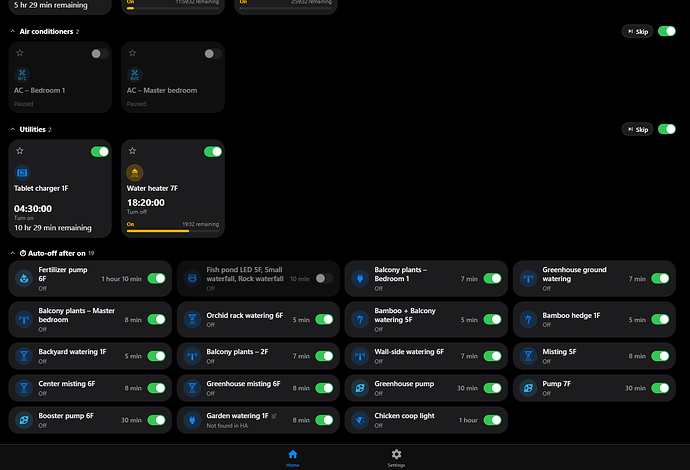Star the Tablet charger 1F card
Screen dimensions: 690x470
(20, 151)
